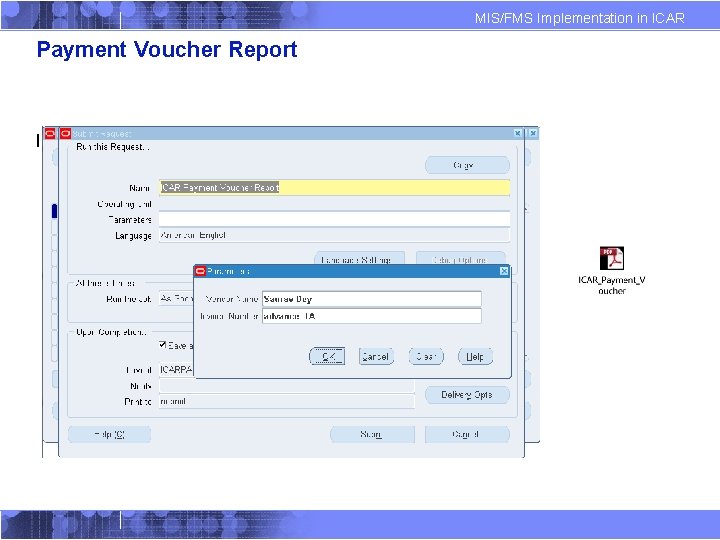720x540 pixels.
Task: Open Delivery Opts in Submit Request
Action: pos(467,395)
